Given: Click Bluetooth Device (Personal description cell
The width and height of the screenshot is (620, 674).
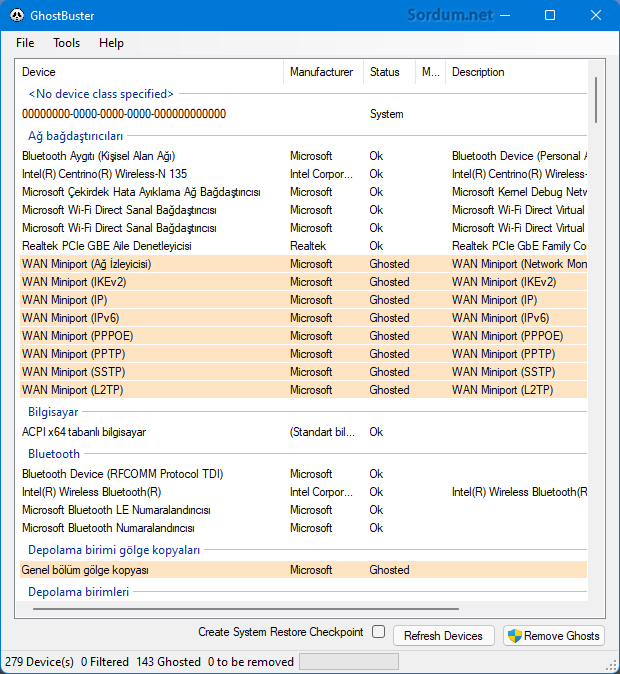Looking at the screenshot, I should 519,156.
